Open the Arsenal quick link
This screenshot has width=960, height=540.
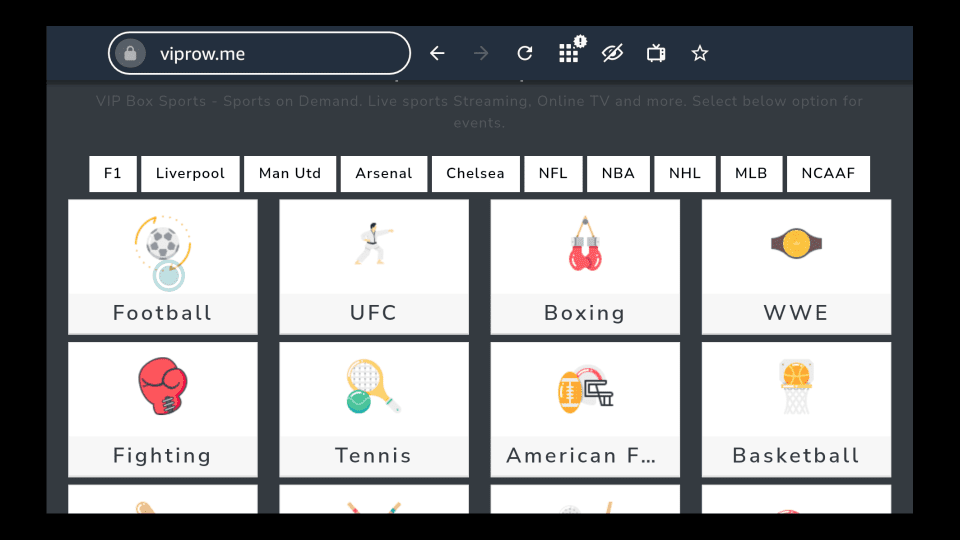(384, 174)
